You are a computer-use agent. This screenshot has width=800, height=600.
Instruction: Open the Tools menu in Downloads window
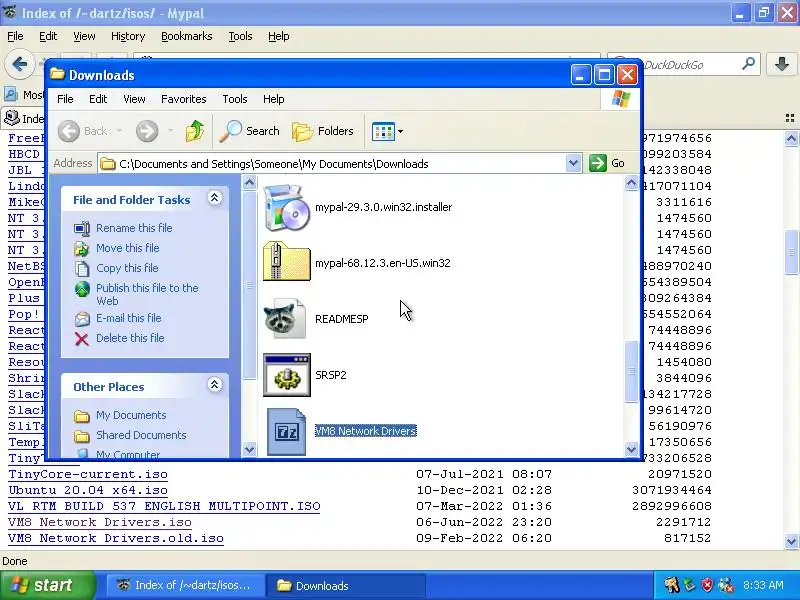tap(235, 99)
